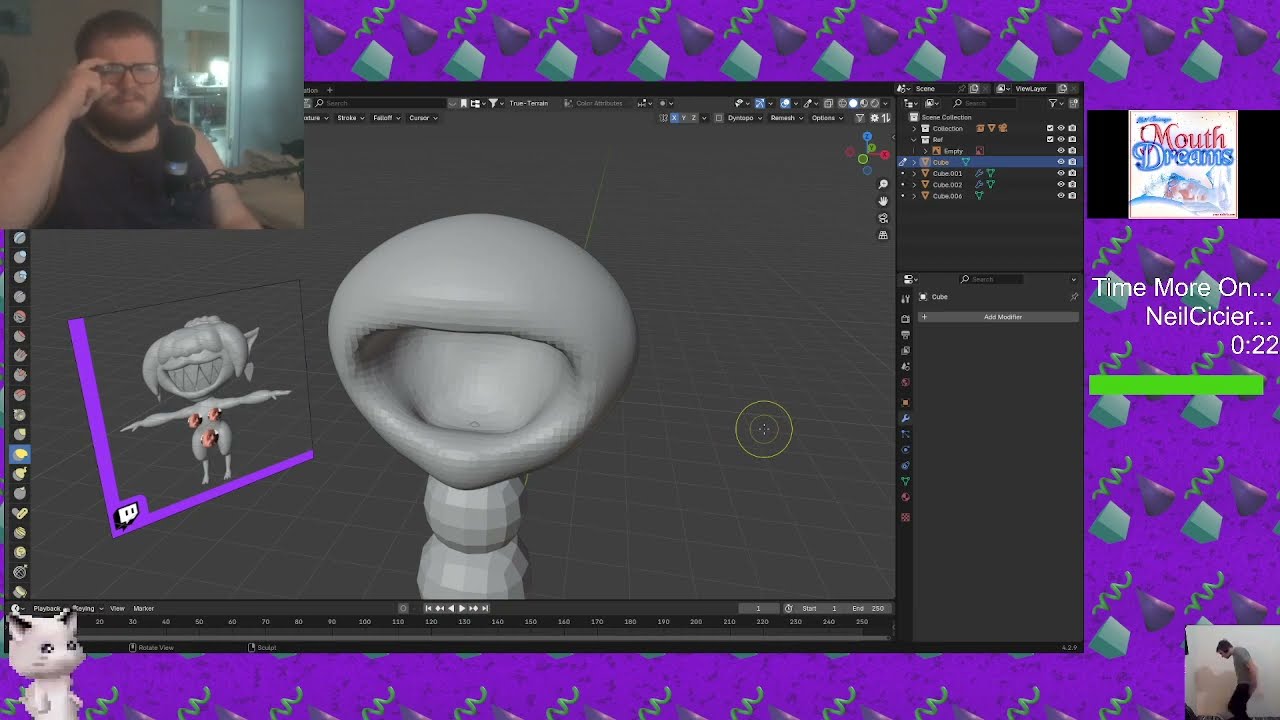Click the Cube.001 modifier wrench icon
This screenshot has height=720, width=1280.
pos(979,174)
